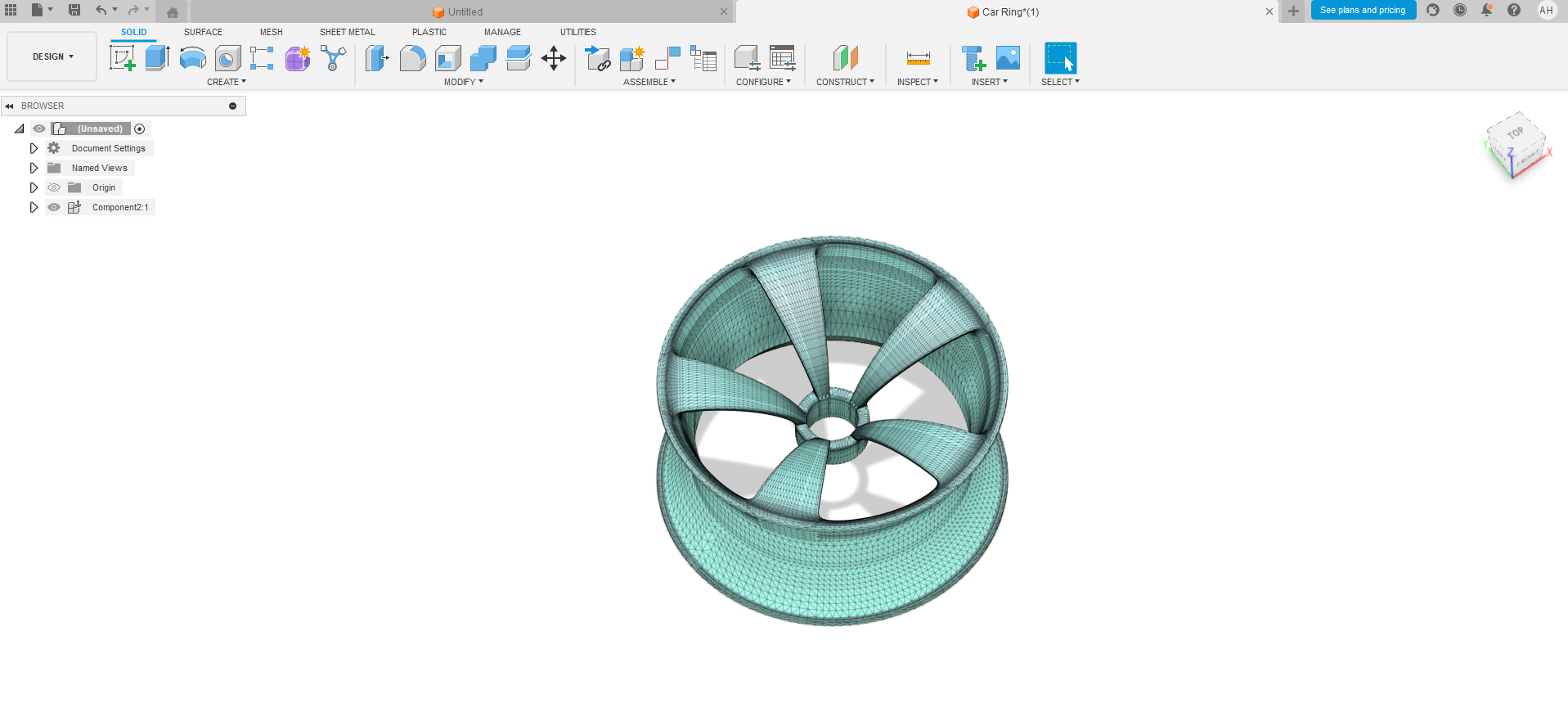1568x726 pixels.
Task: Open the Modify dropdown menu
Action: pos(464,82)
